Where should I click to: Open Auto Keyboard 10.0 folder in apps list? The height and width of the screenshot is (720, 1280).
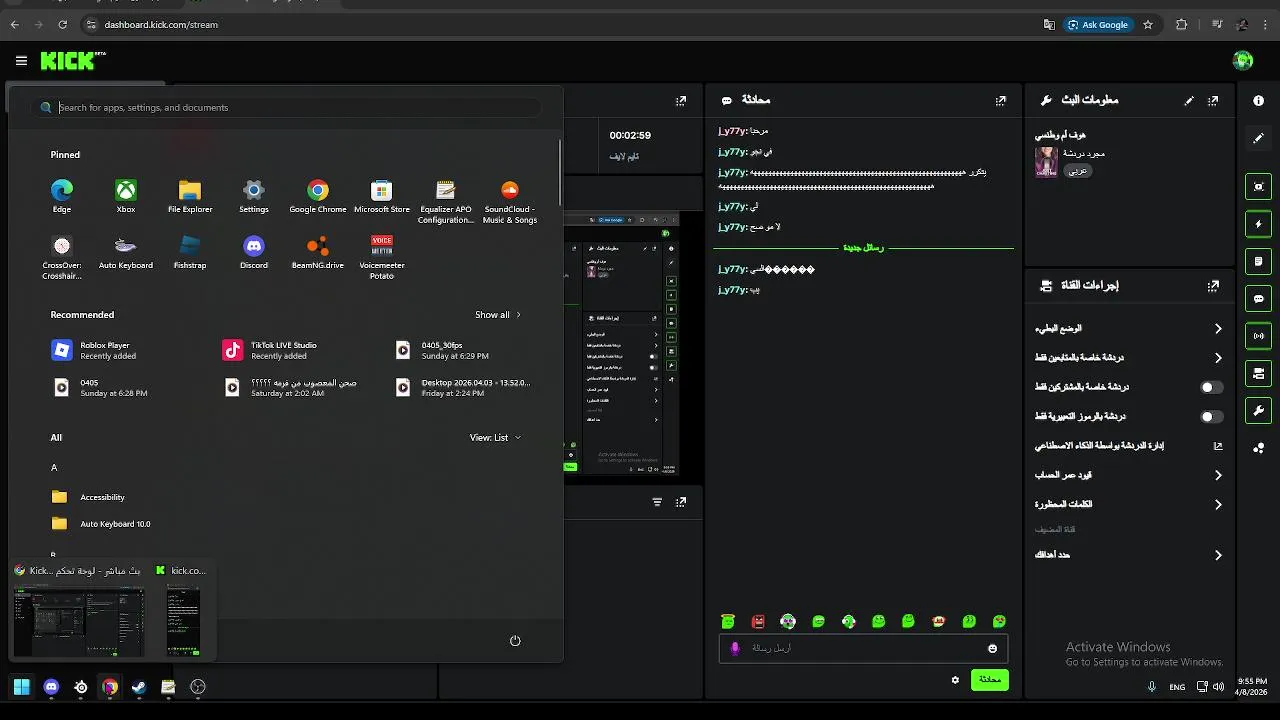tap(101, 524)
